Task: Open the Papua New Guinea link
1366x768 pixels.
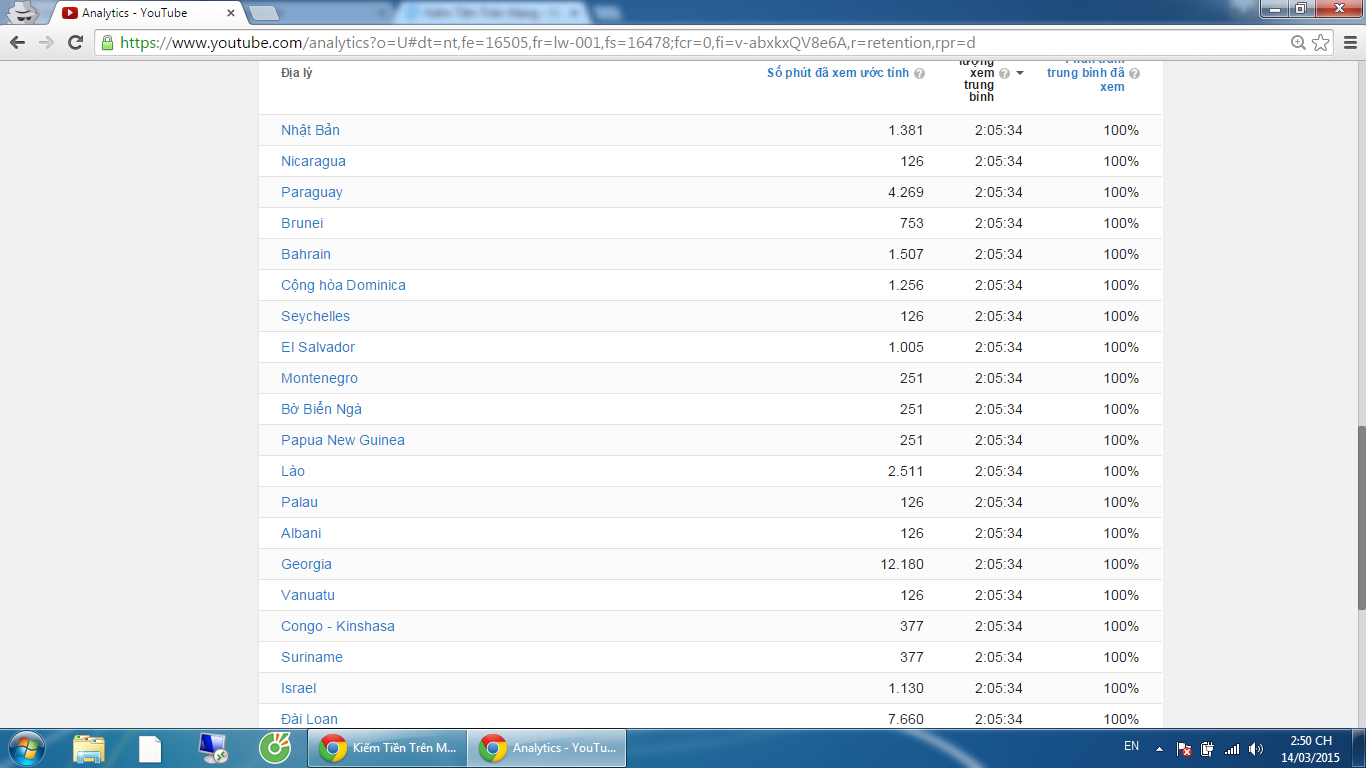Action: (343, 440)
